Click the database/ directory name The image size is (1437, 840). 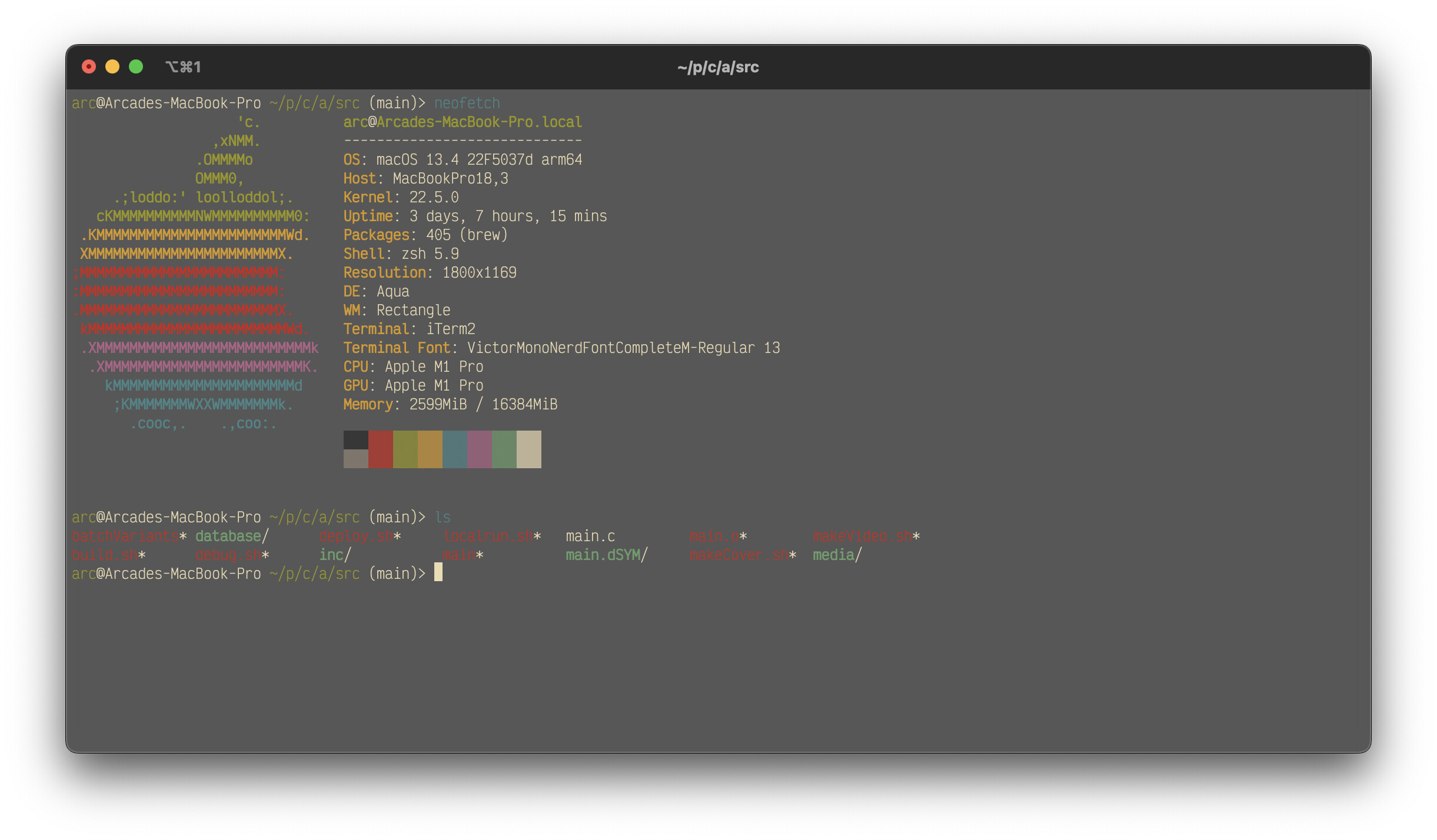point(232,536)
